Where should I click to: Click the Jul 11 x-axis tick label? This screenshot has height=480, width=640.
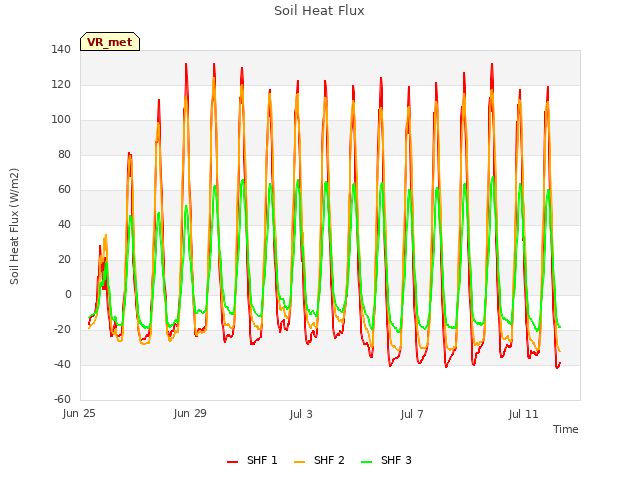click(x=523, y=414)
